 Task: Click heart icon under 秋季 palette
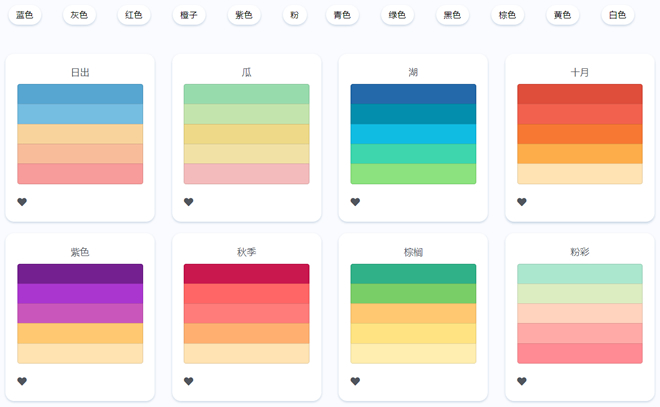click(188, 381)
